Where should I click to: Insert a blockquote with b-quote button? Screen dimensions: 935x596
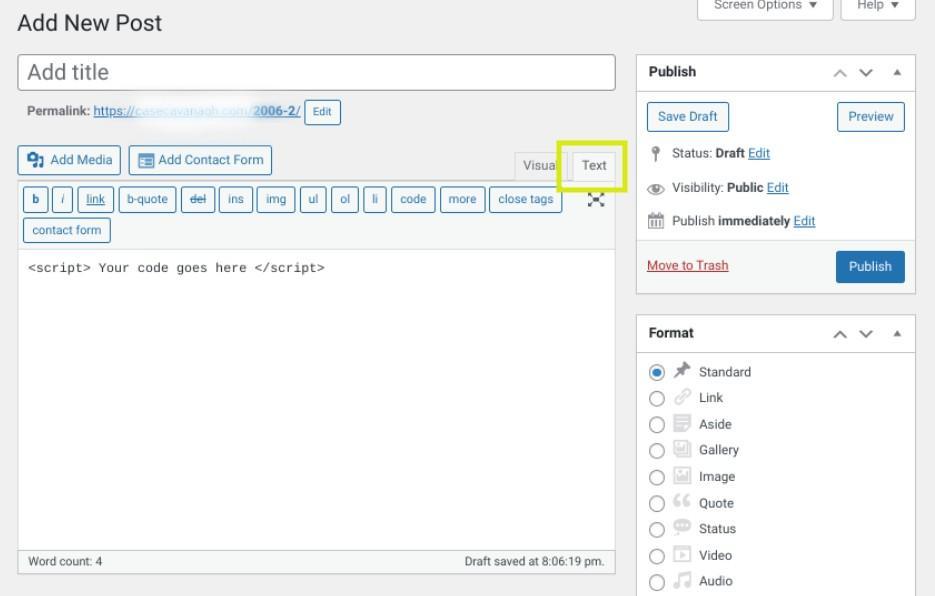coord(147,199)
